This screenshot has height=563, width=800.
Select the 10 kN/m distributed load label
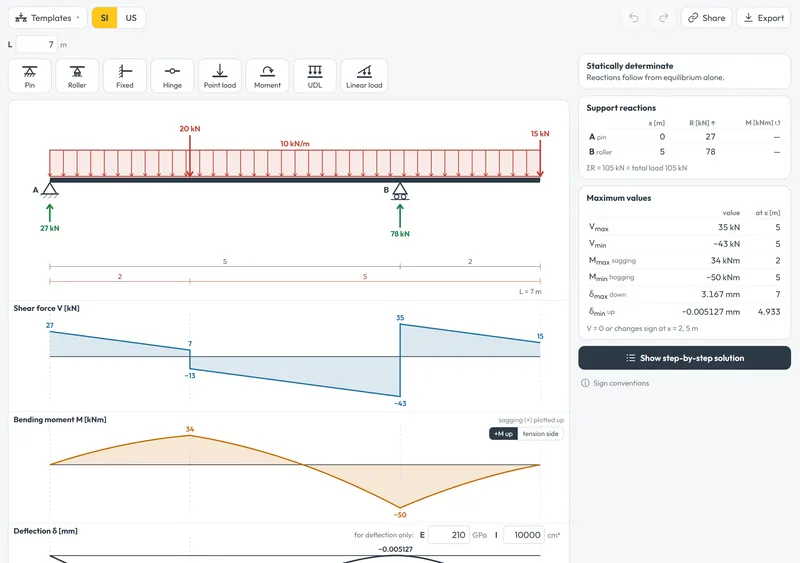pyautogui.click(x=294, y=143)
